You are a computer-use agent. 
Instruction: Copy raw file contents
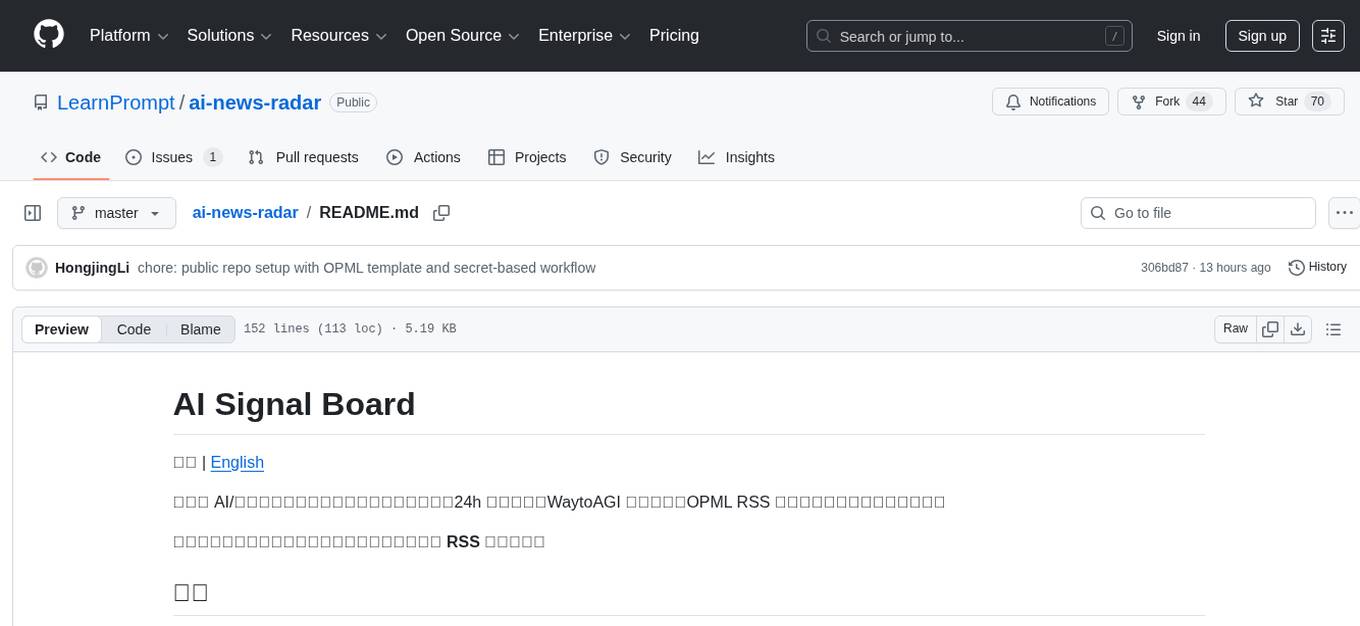pyautogui.click(x=1271, y=329)
